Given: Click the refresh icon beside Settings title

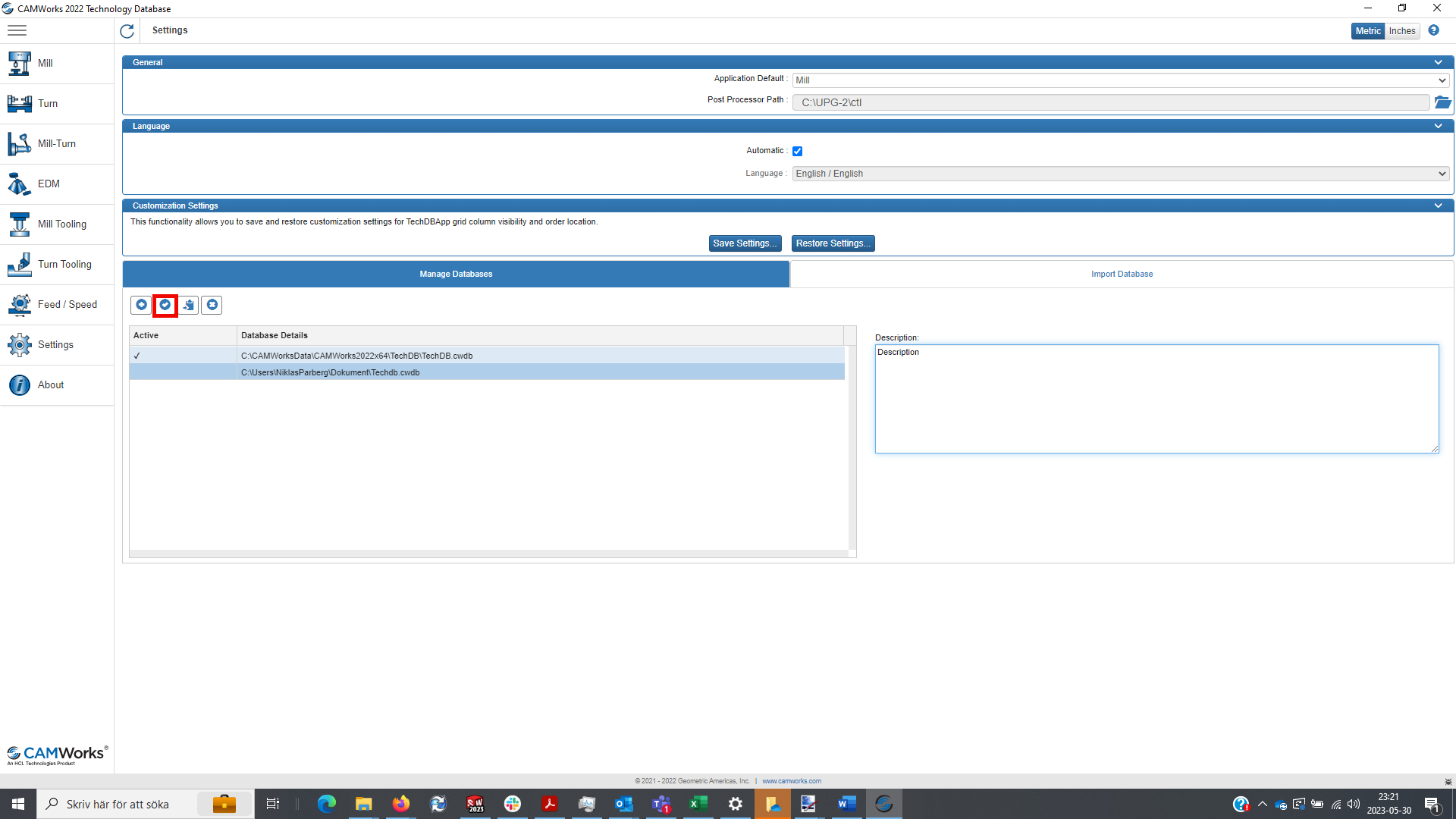Looking at the screenshot, I should [x=127, y=31].
